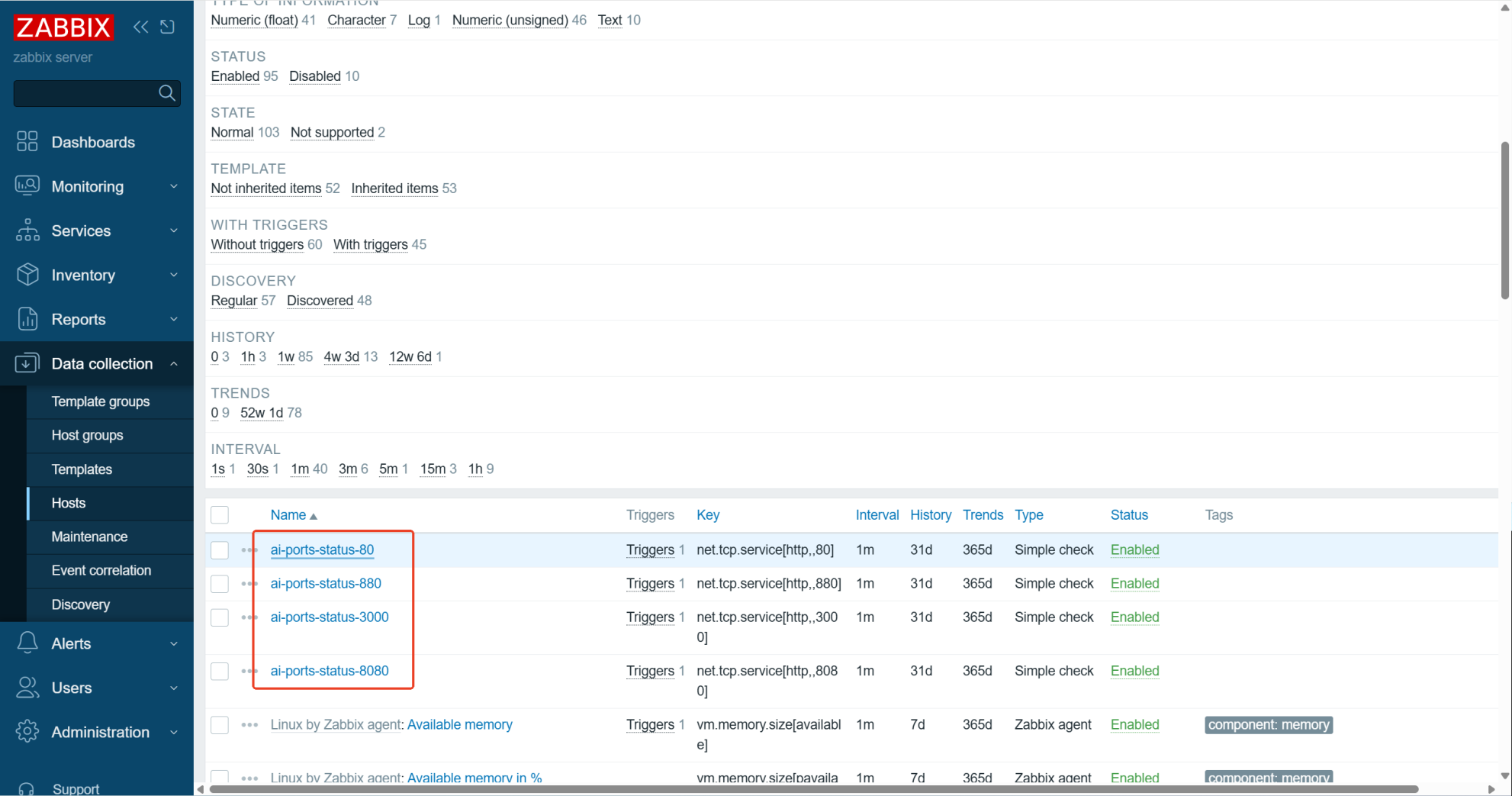The image size is (1512, 796).
Task: Click the Services hierarchy icon
Action: coord(27,230)
